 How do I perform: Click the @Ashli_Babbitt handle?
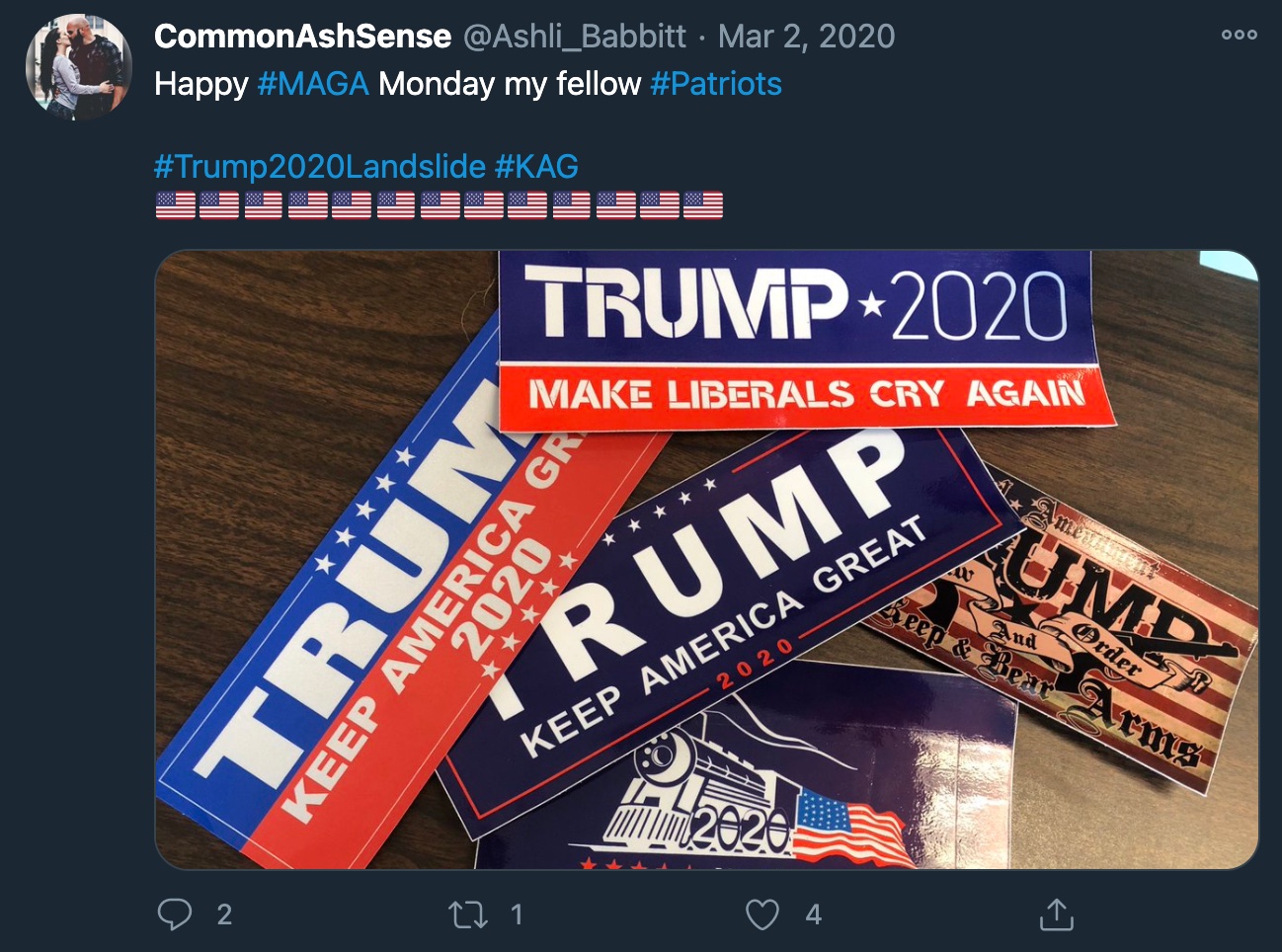tap(575, 37)
